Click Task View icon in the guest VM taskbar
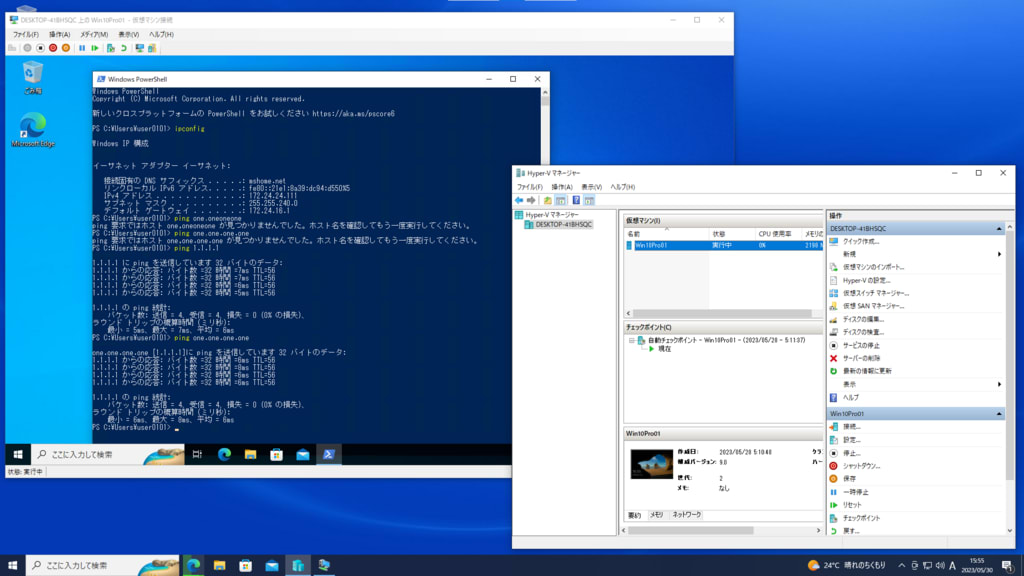This screenshot has height=576, width=1024. (x=197, y=454)
